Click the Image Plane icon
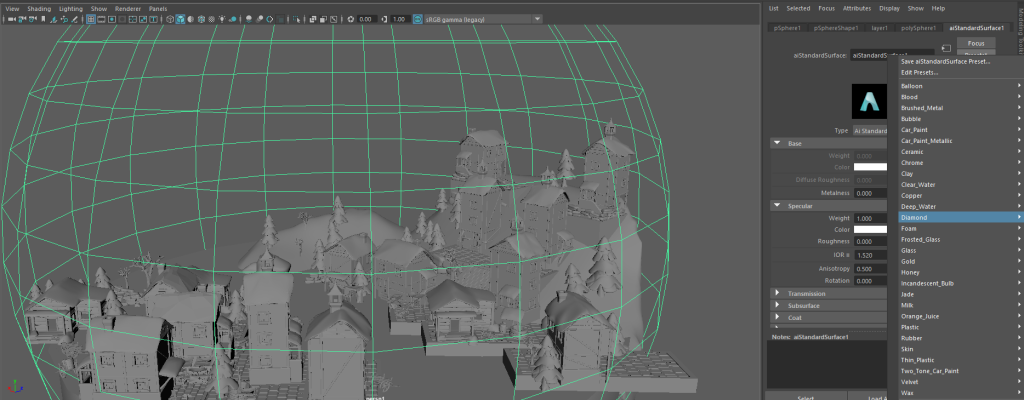The width and height of the screenshot is (1024, 400). pos(54,19)
